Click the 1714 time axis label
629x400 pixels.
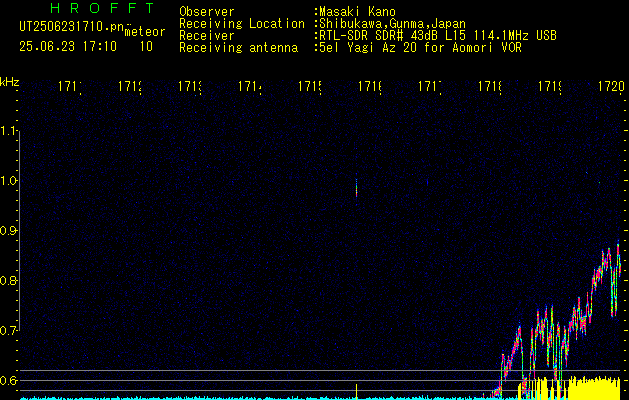250,86
